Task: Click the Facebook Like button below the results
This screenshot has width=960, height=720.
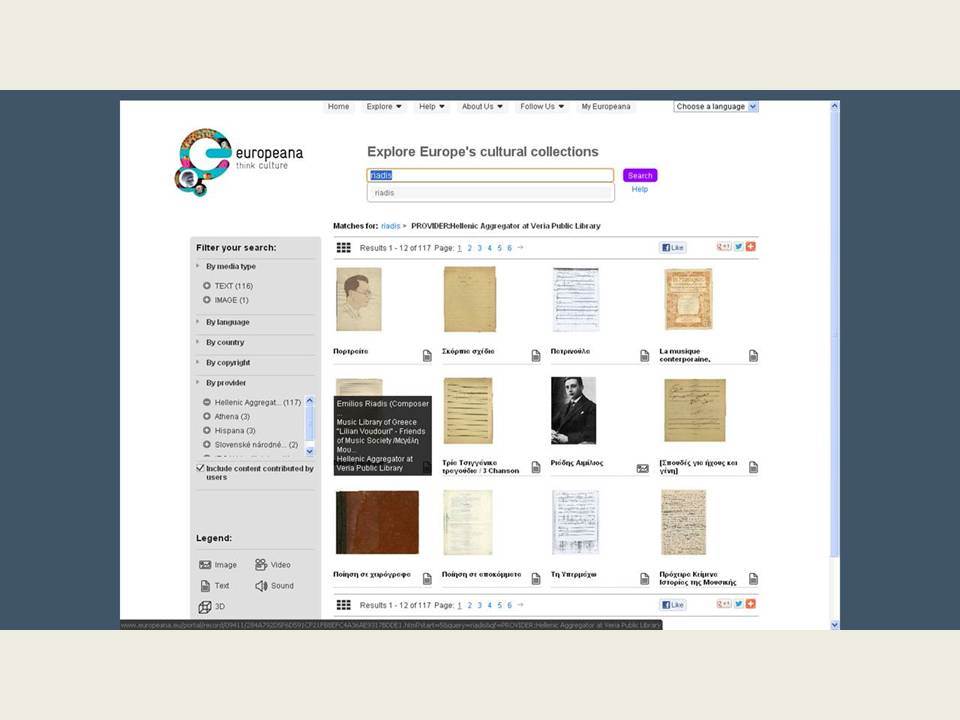Action: 673,605
